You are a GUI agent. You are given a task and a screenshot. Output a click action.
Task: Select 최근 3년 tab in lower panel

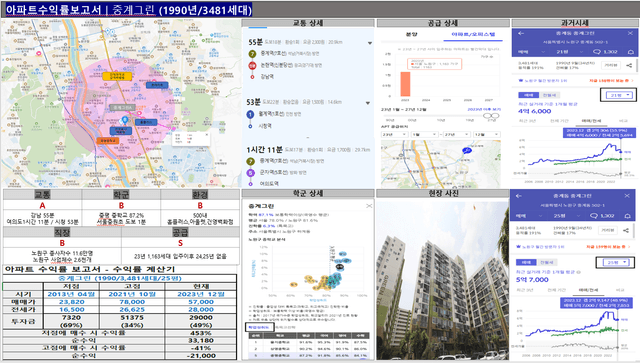click(525, 290)
